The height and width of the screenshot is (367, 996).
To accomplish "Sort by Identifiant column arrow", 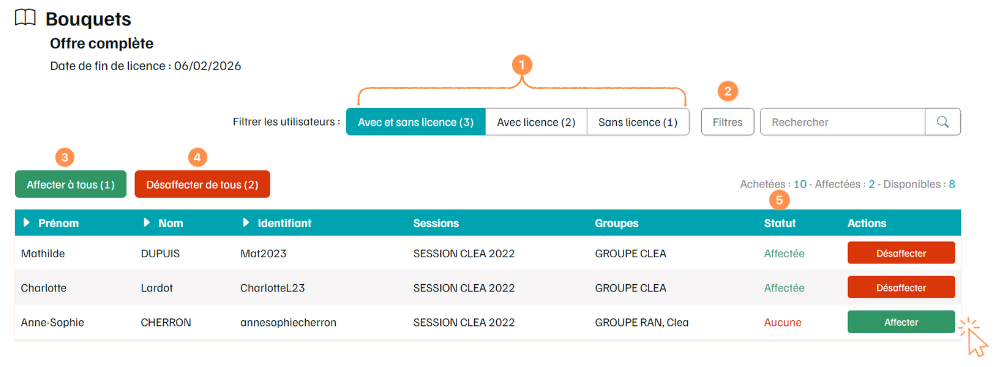I will 246,223.
